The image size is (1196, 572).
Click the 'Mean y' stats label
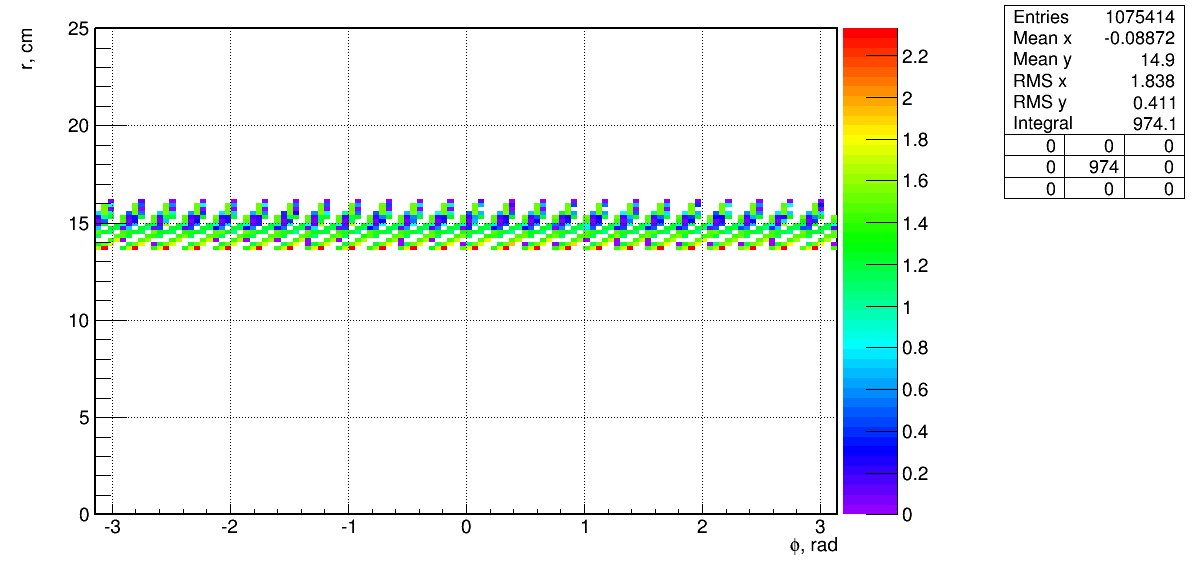pyautogui.click(x=1042, y=60)
